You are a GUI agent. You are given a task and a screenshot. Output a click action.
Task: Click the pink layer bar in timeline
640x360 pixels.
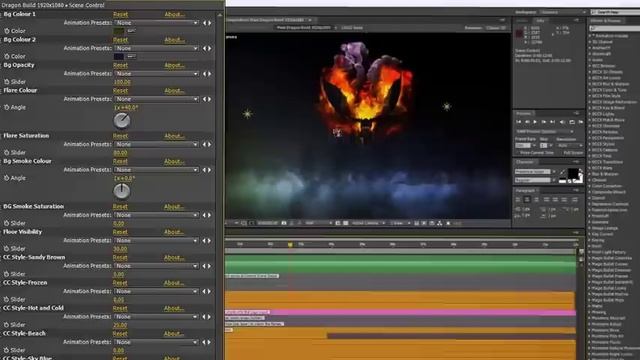[400, 312]
